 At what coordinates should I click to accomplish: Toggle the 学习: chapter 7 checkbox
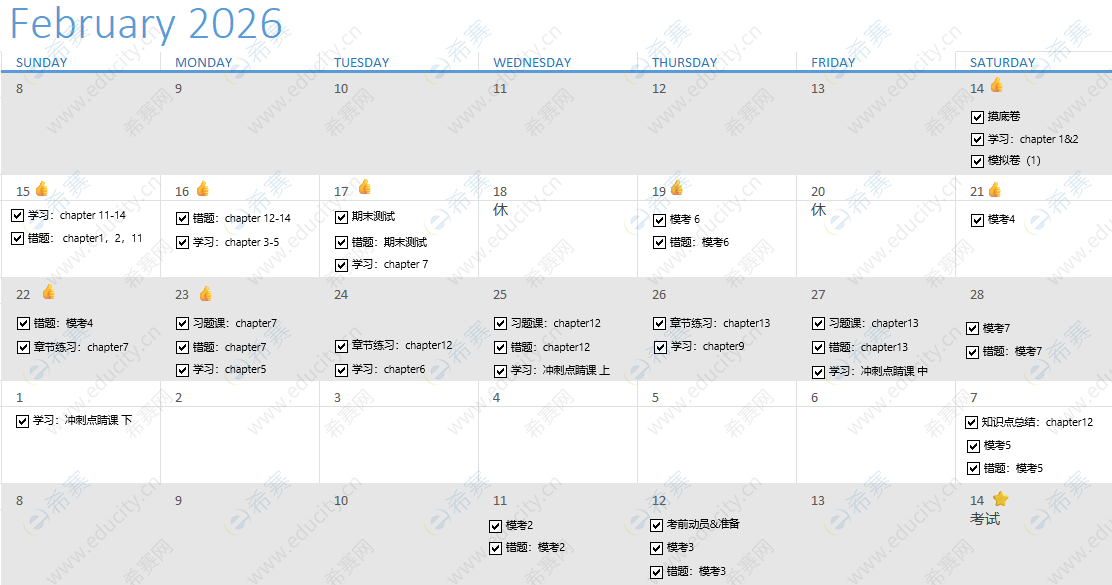coord(341,265)
